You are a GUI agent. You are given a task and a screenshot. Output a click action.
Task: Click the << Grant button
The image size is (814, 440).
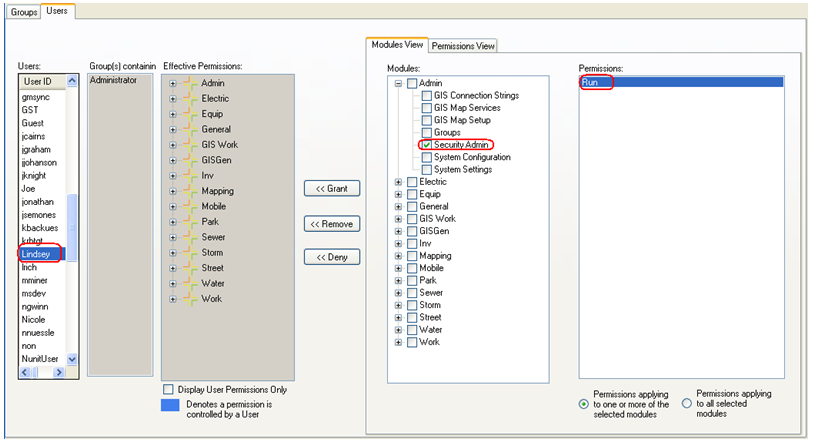pos(331,189)
